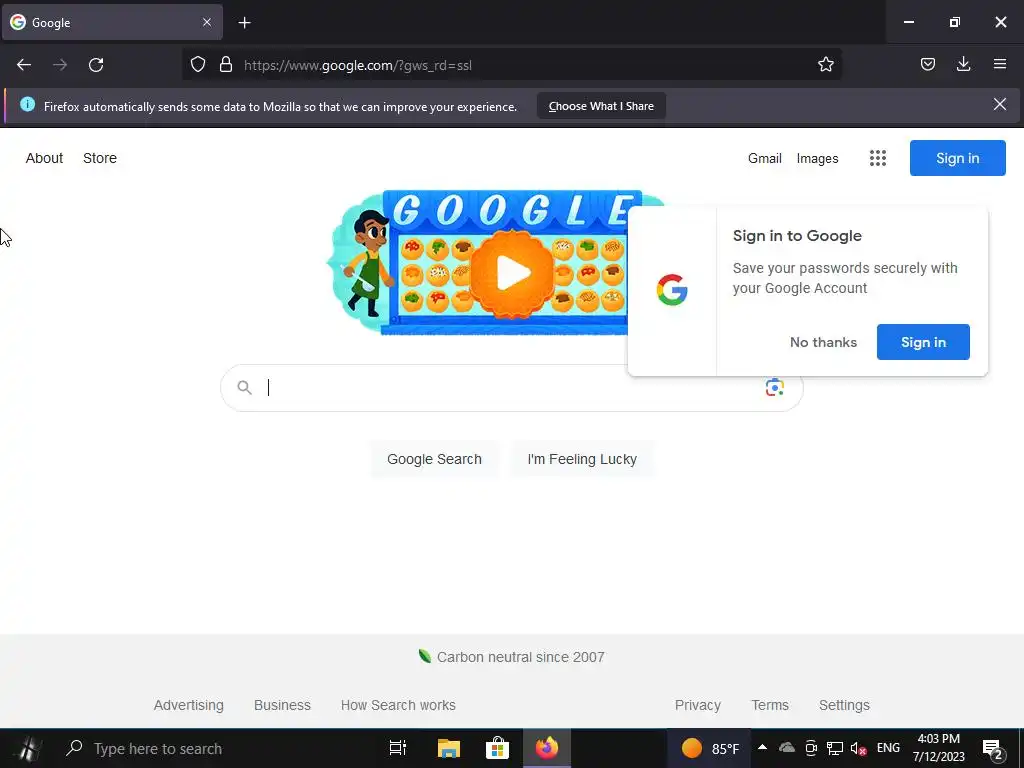Open Google apps grid
Screen dimensions: 1024x768
pos(878,158)
